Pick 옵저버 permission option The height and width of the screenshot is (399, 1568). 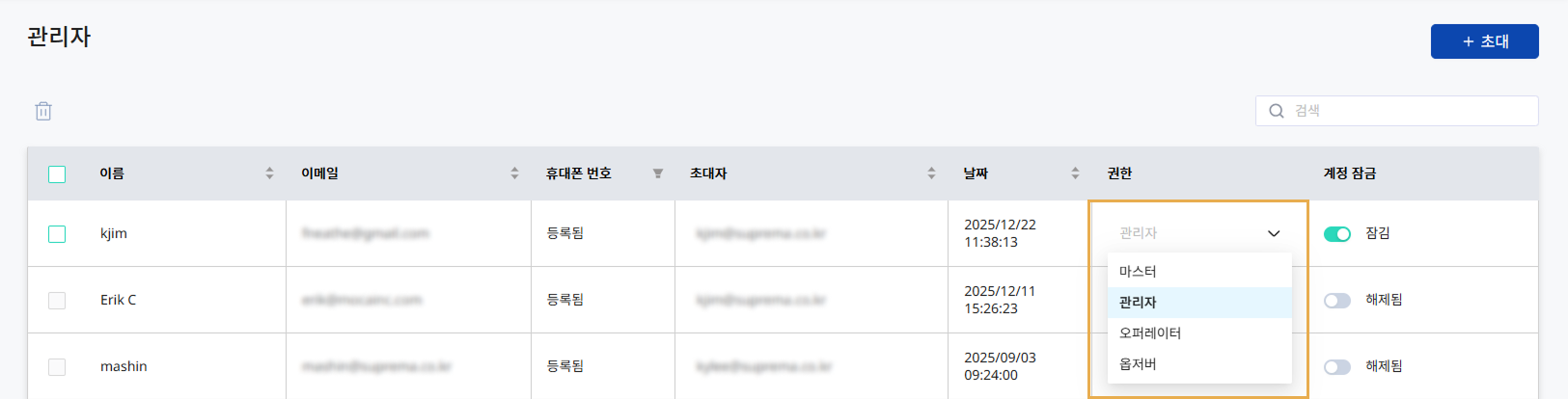(x=1139, y=364)
